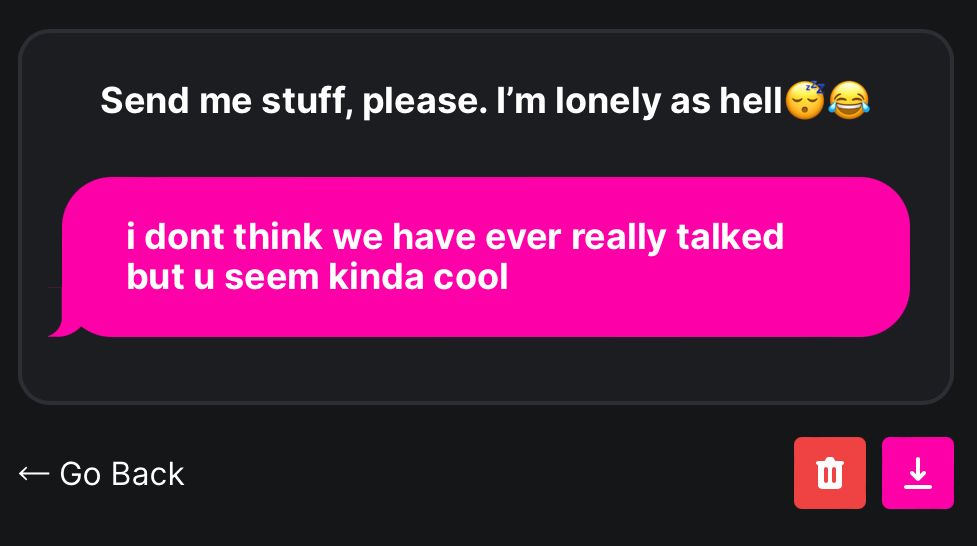Go Back to the previous page
Image resolution: width=977 pixels, height=546 pixels.
click(102, 473)
